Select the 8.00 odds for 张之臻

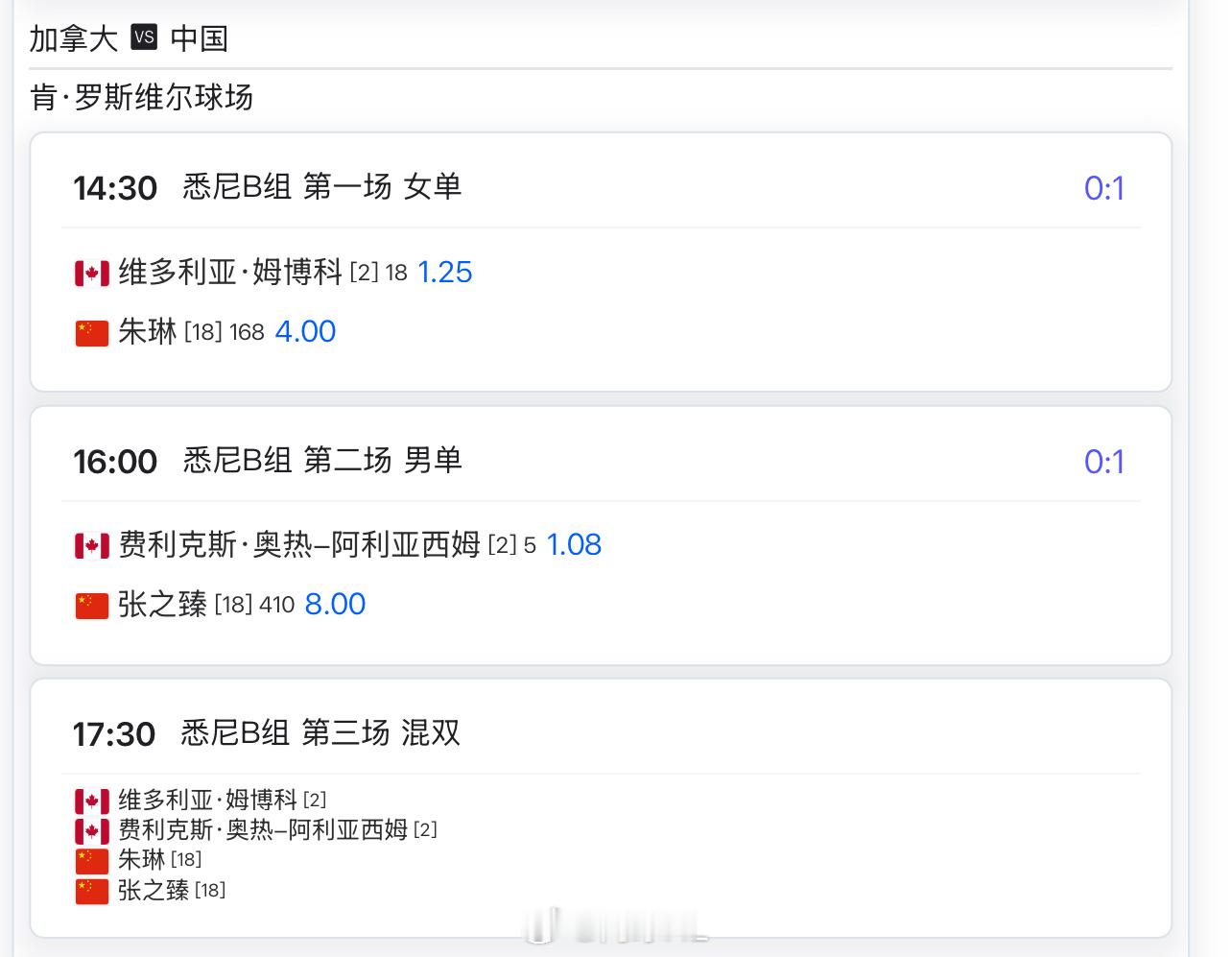click(x=335, y=605)
